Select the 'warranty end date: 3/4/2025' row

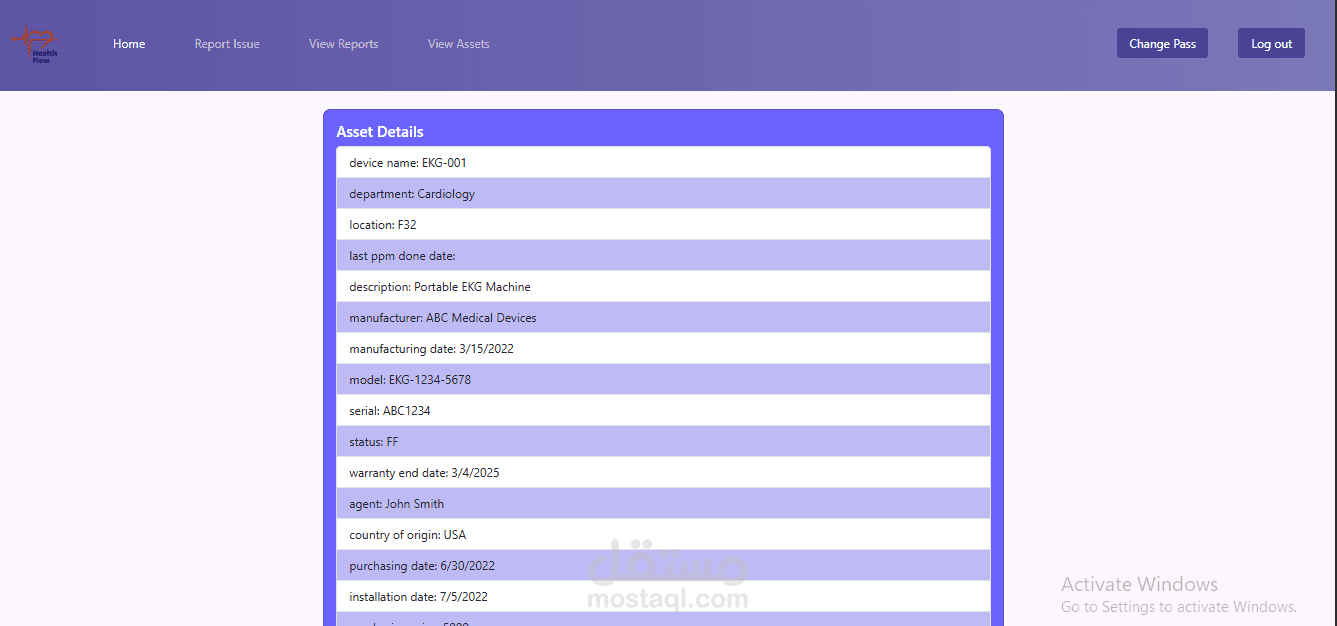point(663,473)
